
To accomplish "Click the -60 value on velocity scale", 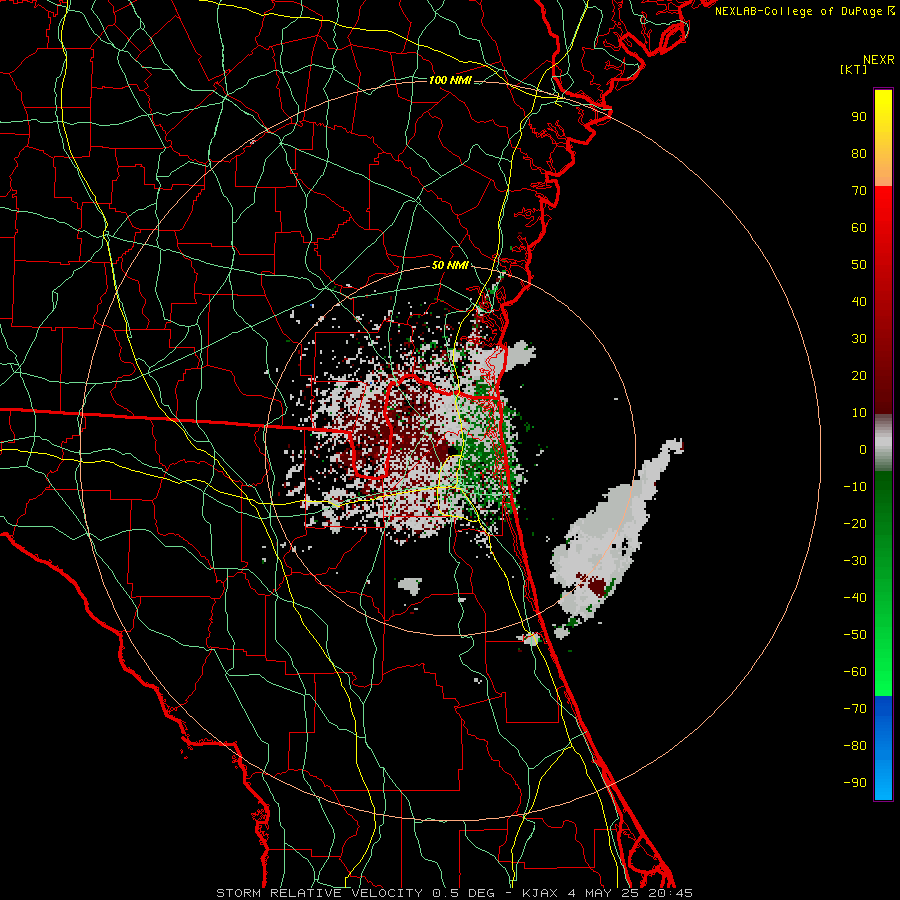I will click(x=855, y=672).
